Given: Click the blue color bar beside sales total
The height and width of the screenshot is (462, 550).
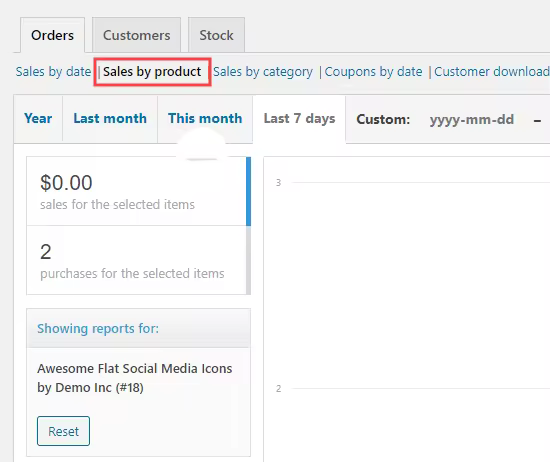Looking at the screenshot, I should pyautogui.click(x=248, y=191).
